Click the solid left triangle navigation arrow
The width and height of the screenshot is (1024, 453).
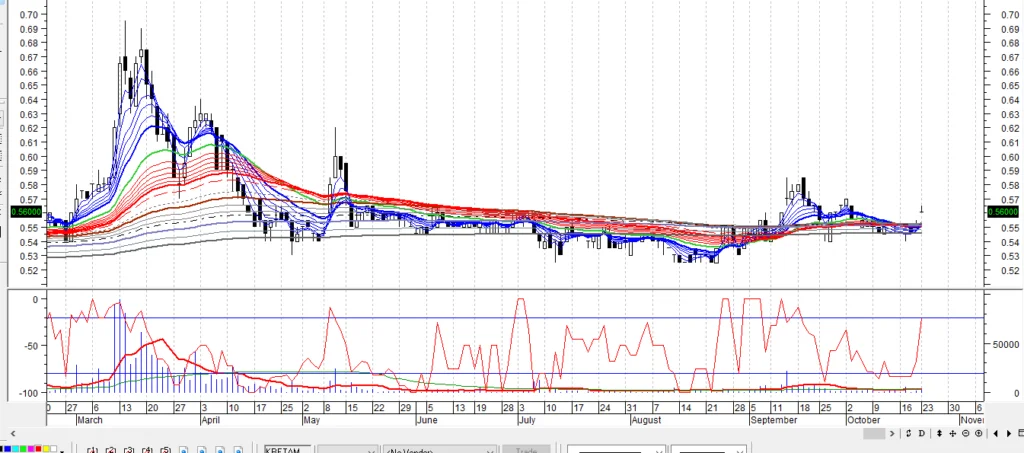[996, 433]
